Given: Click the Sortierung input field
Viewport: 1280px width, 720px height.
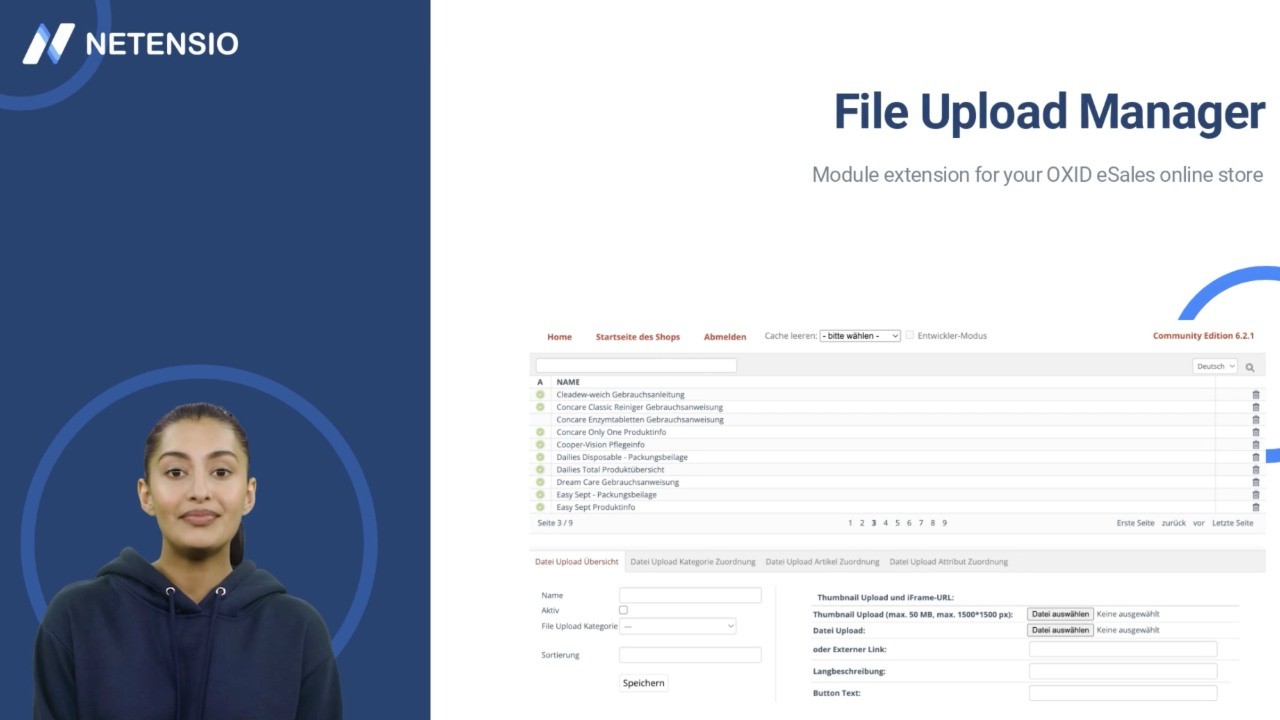Looking at the screenshot, I should [690, 655].
